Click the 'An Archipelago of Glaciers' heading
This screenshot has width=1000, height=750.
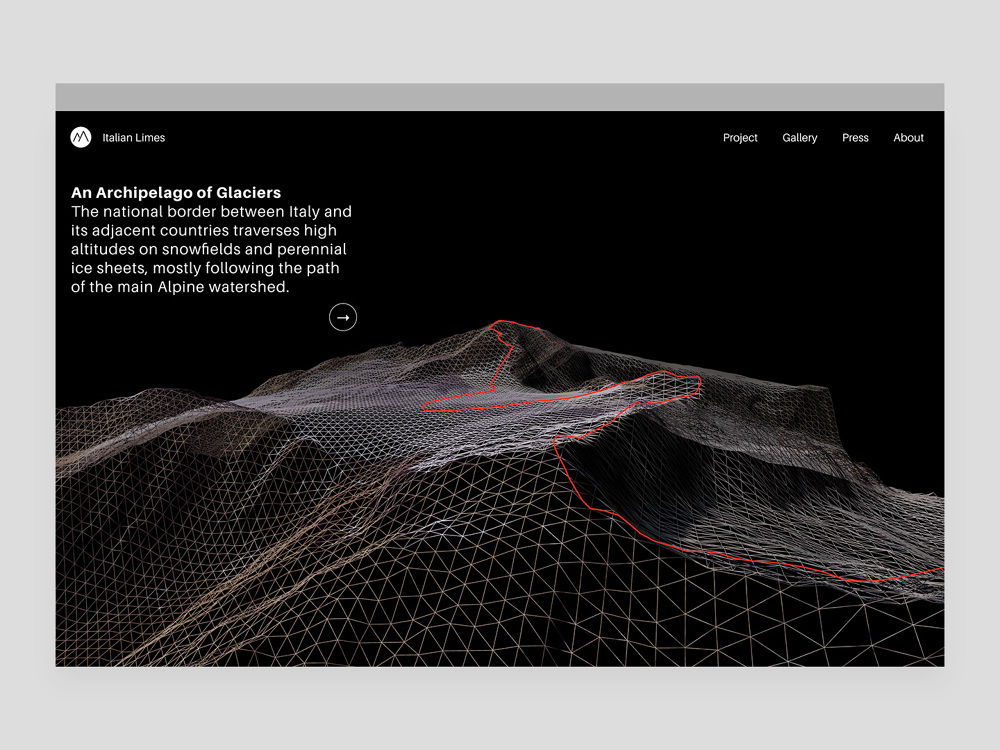pos(176,193)
